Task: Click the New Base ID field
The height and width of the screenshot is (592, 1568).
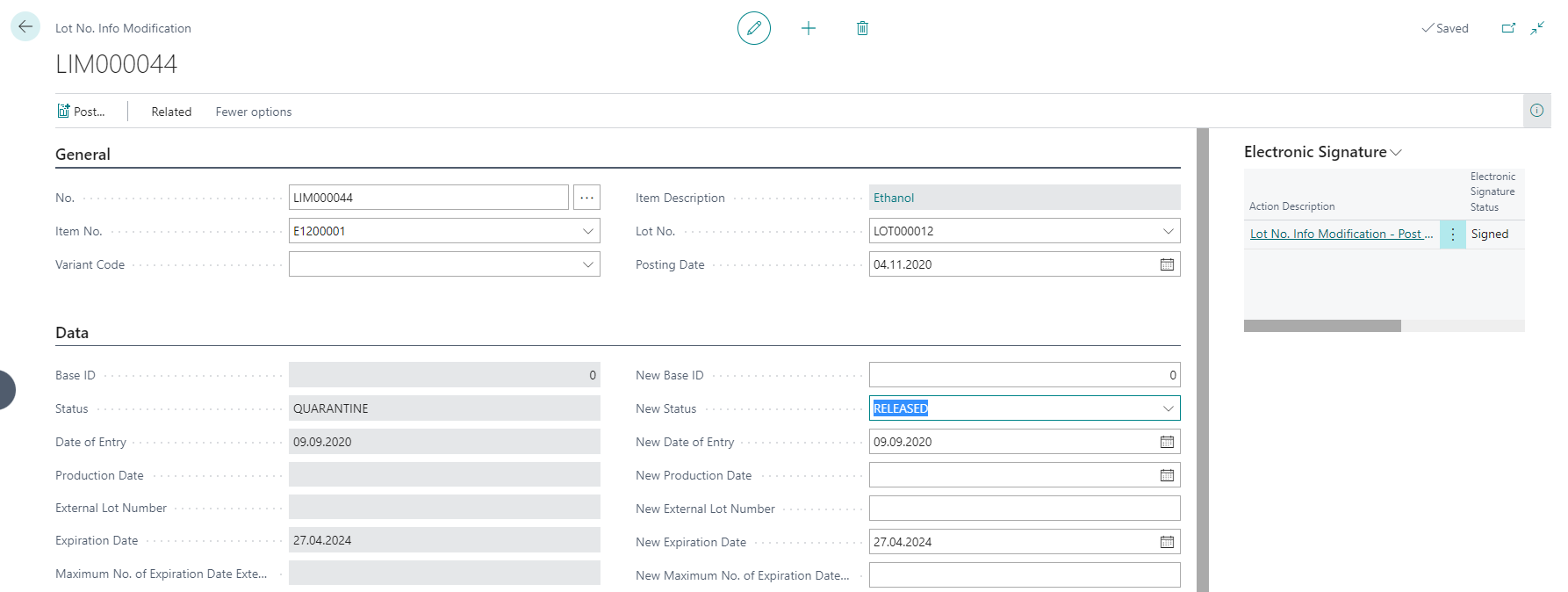Action: (1025, 375)
